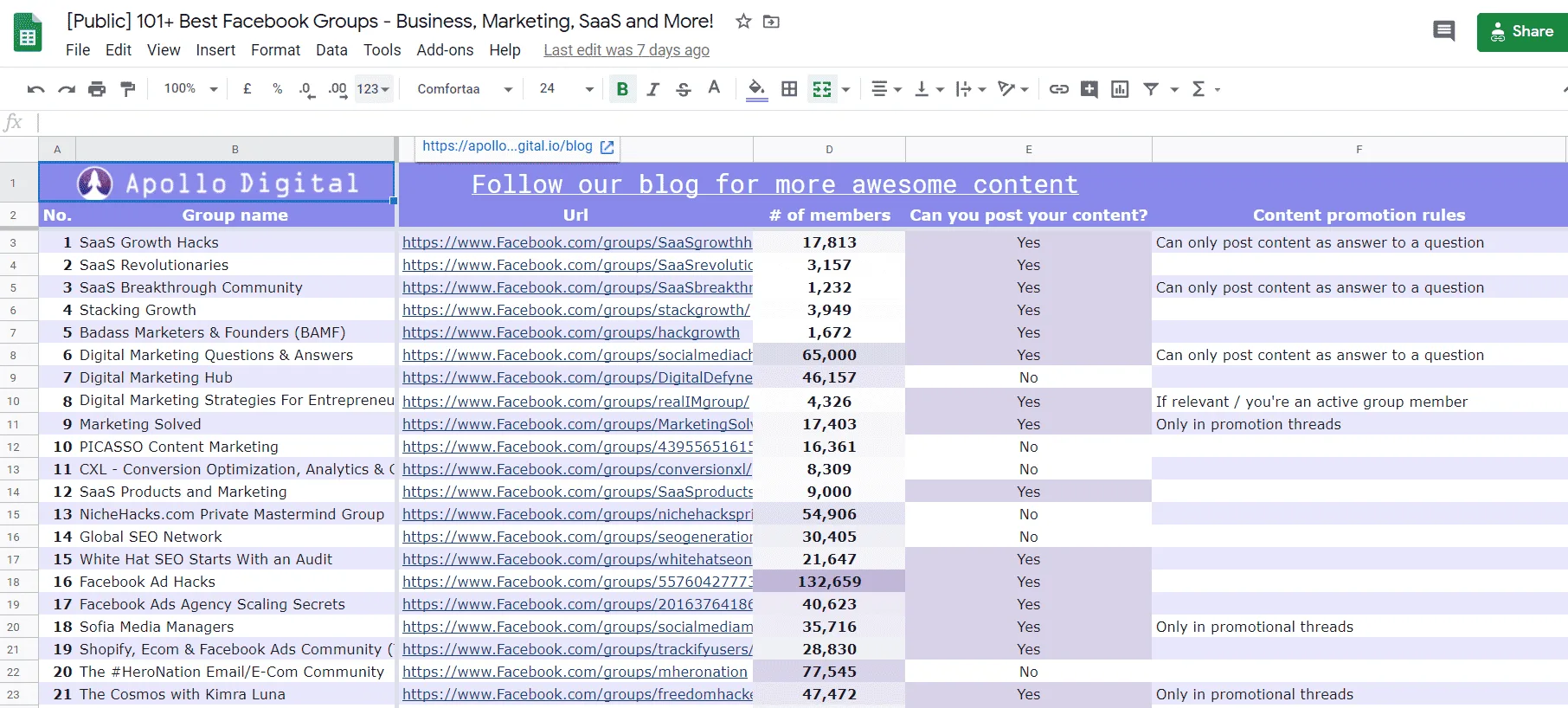The height and width of the screenshot is (708, 1568).
Task: Expand merge cells options arrow
Action: point(845,89)
